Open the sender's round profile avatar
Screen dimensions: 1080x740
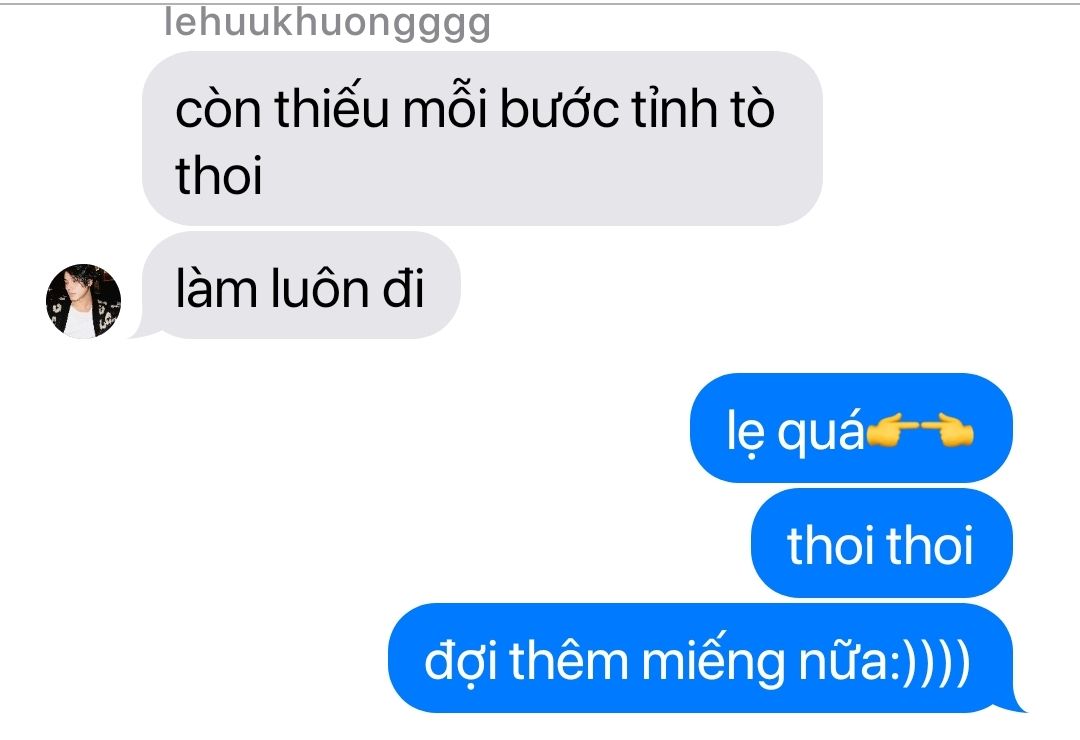(x=83, y=301)
